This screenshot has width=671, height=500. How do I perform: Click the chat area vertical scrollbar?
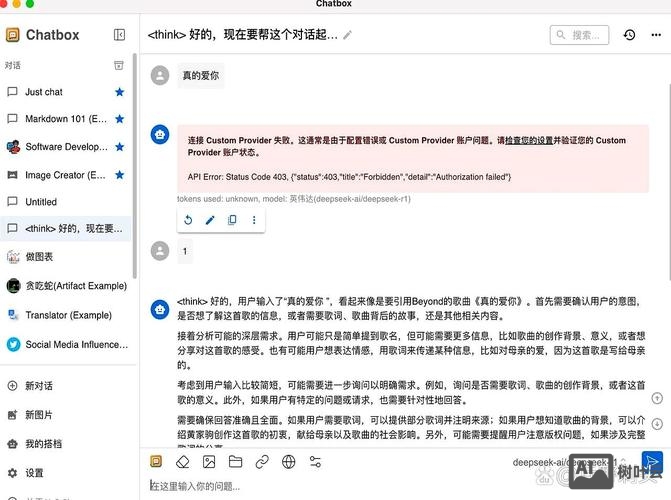point(669,180)
